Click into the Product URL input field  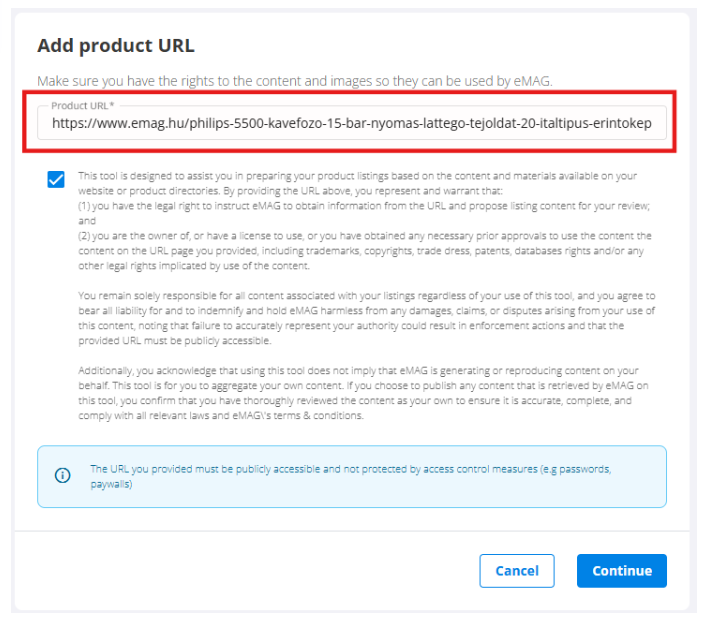[x=352, y=123]
